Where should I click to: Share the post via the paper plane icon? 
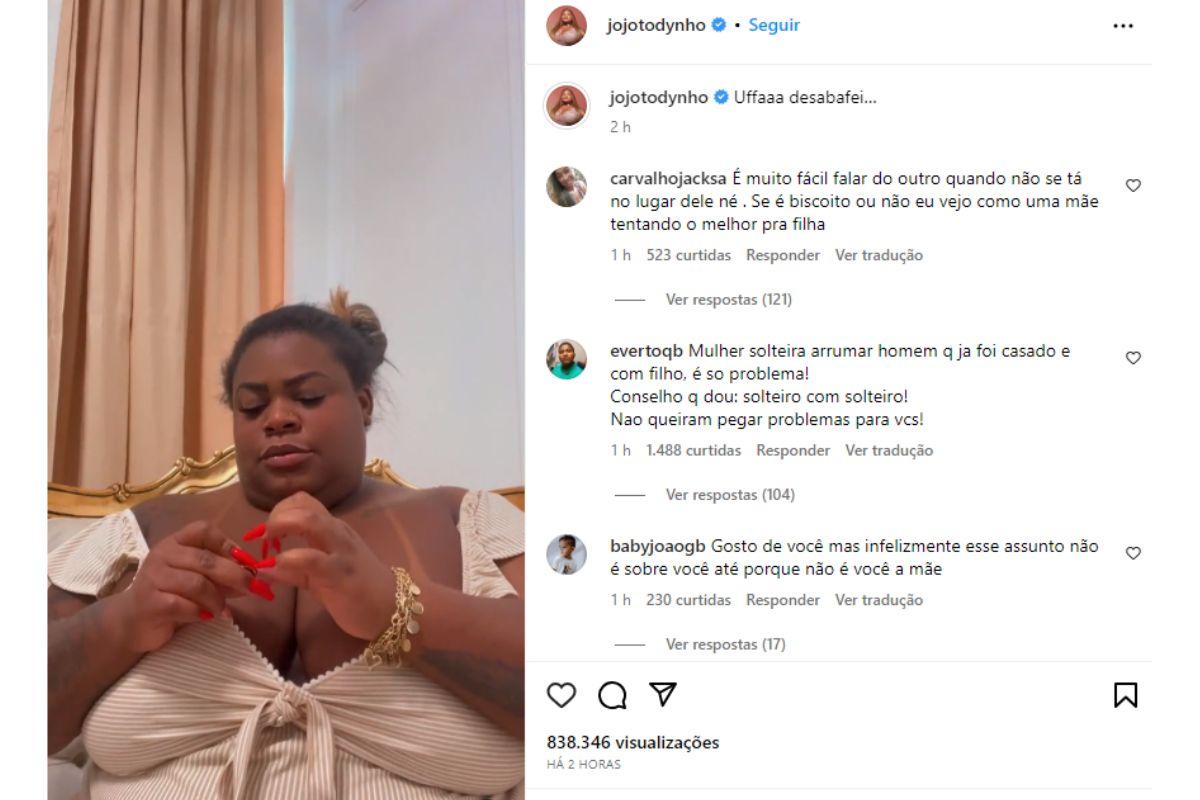[x=663, y=695]
